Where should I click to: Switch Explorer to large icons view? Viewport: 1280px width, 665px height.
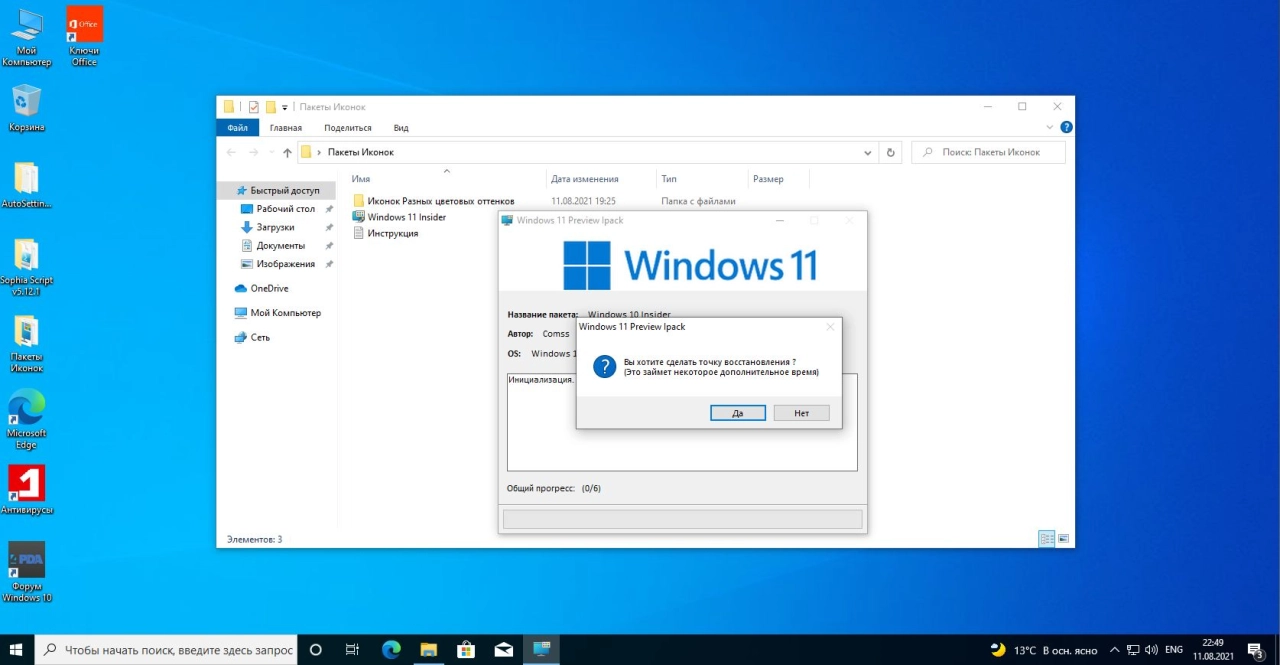pyautogui.click(x=1063, y=539)
